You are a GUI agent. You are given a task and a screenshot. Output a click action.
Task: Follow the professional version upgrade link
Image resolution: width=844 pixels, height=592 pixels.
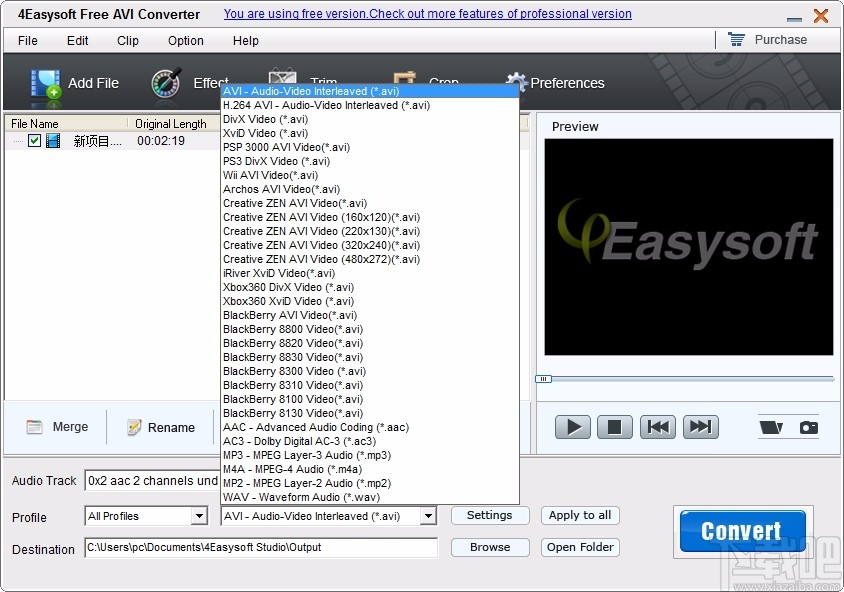pos(427,13)
